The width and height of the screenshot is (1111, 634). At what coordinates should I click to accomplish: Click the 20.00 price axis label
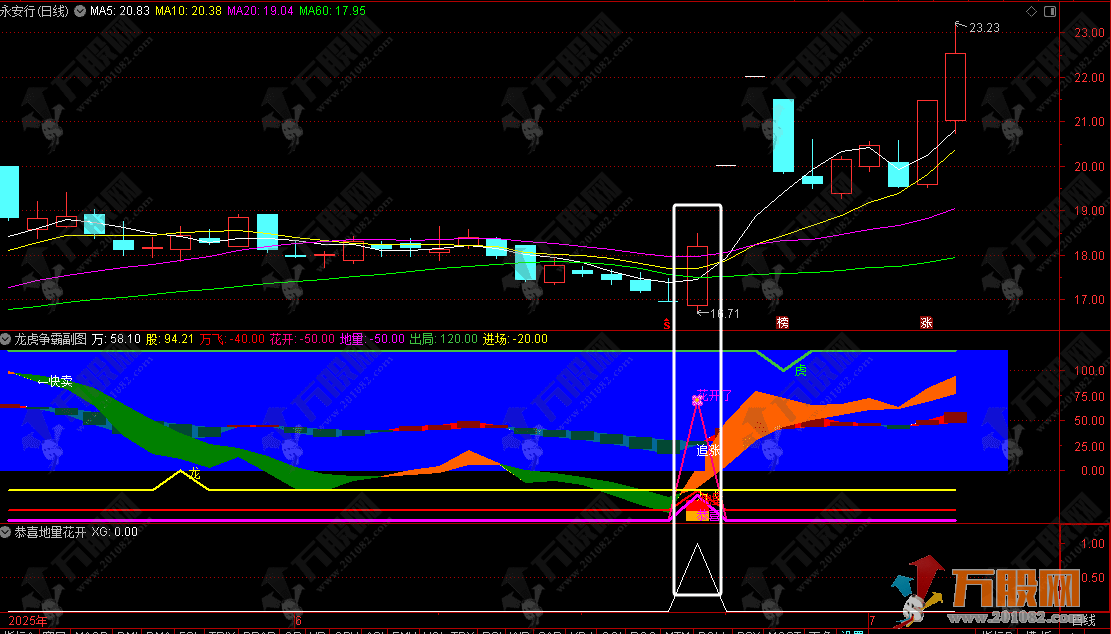[x=1089, y=166]
